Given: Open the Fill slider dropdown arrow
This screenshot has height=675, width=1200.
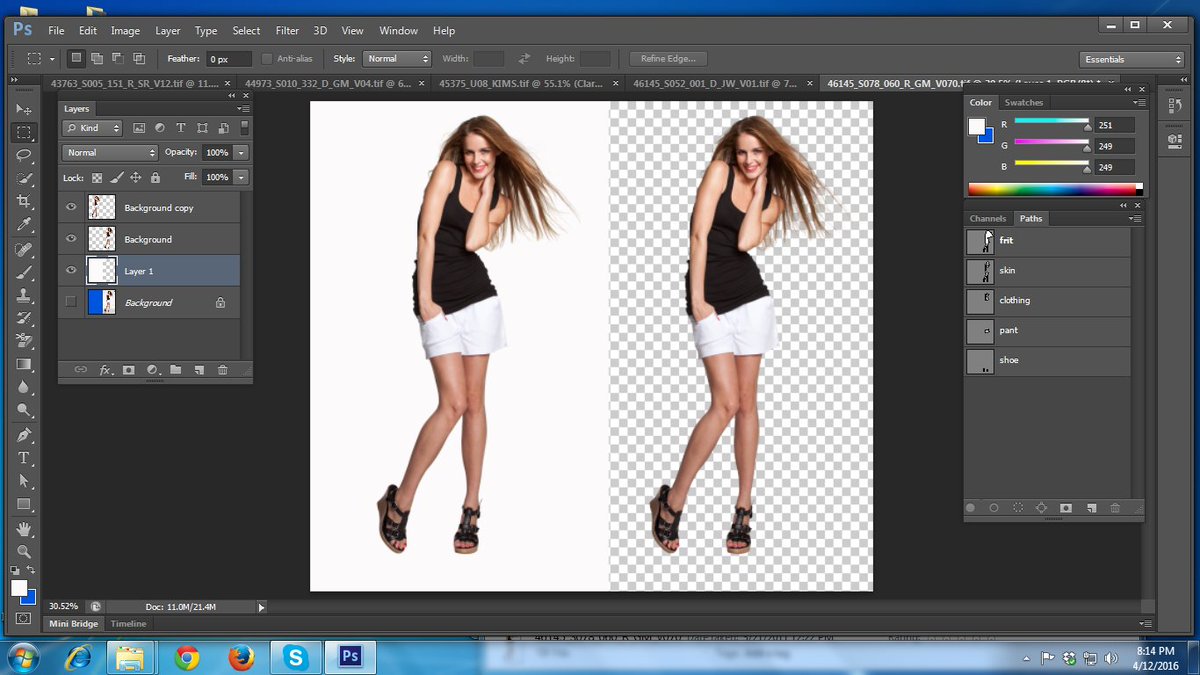Looking at the screenshot, I should pyautogui.click(x=241, y=177).
